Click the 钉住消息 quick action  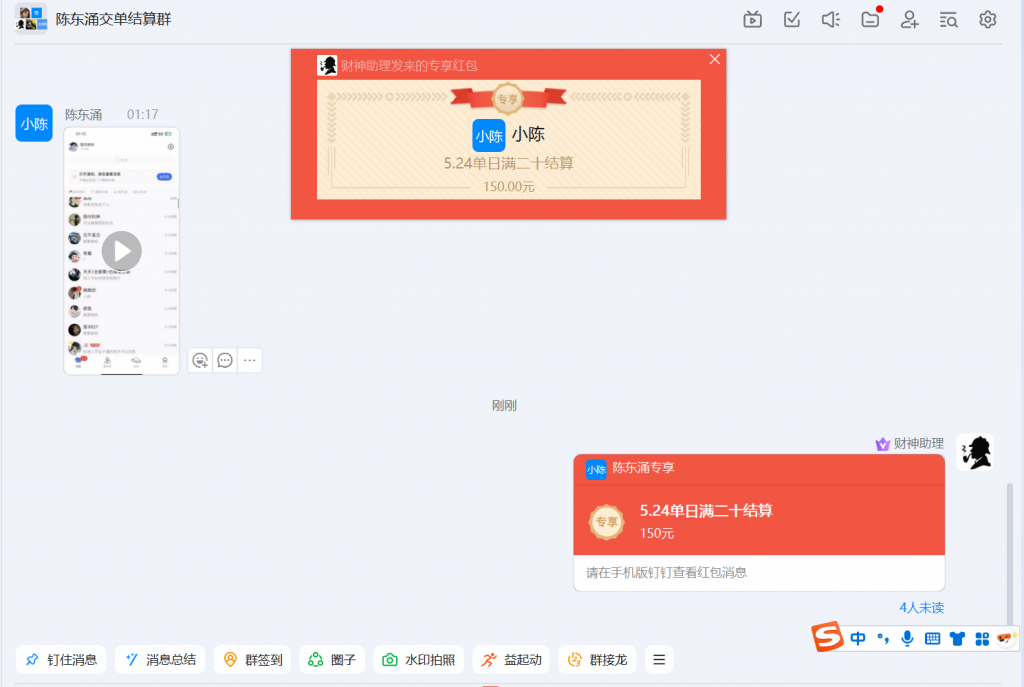[61, 660]
